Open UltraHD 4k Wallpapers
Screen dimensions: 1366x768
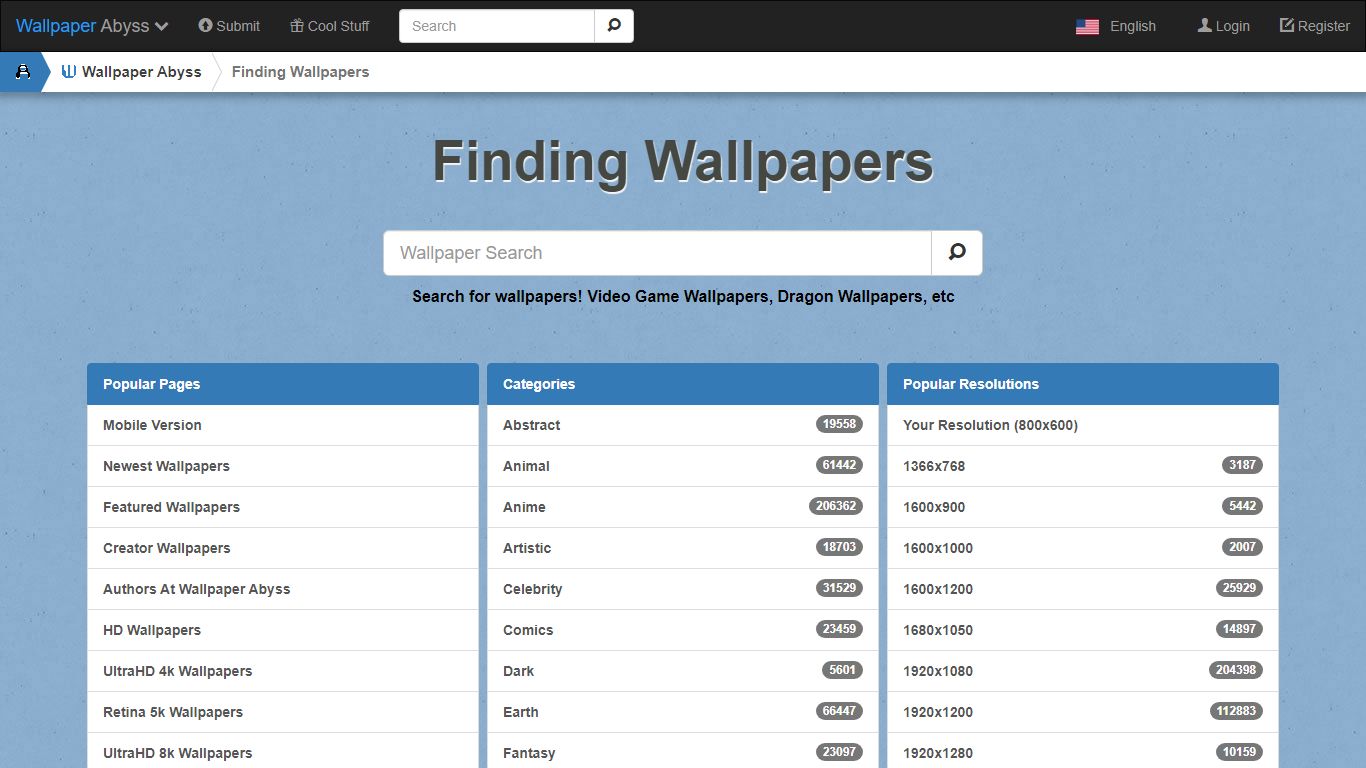pos(283,671)
